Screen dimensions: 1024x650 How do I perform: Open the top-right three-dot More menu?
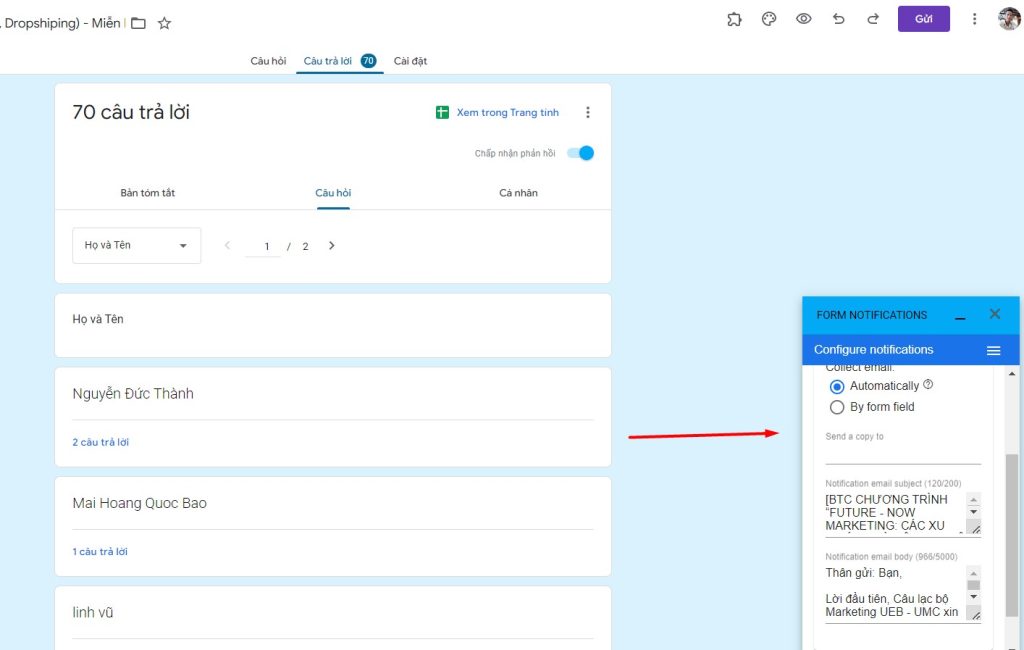click(x=975, y=19)
